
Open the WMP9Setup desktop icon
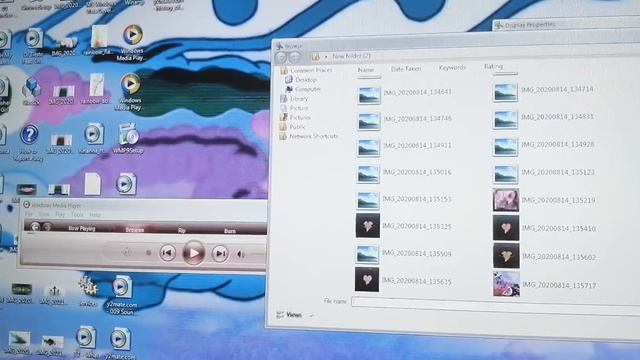click(128, 139)
